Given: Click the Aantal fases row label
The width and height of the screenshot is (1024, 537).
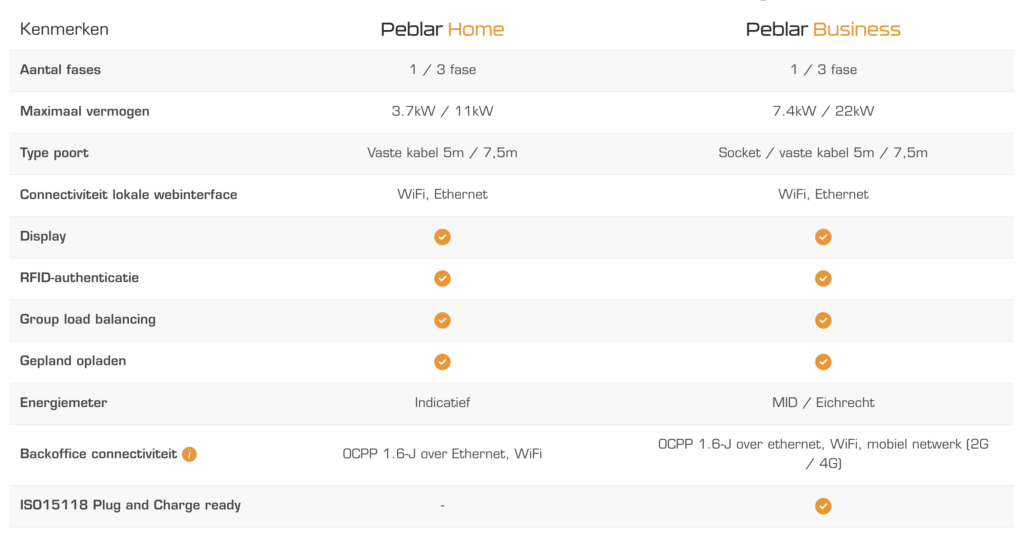Looking at the screenshot, I should (x=60, y=70).
